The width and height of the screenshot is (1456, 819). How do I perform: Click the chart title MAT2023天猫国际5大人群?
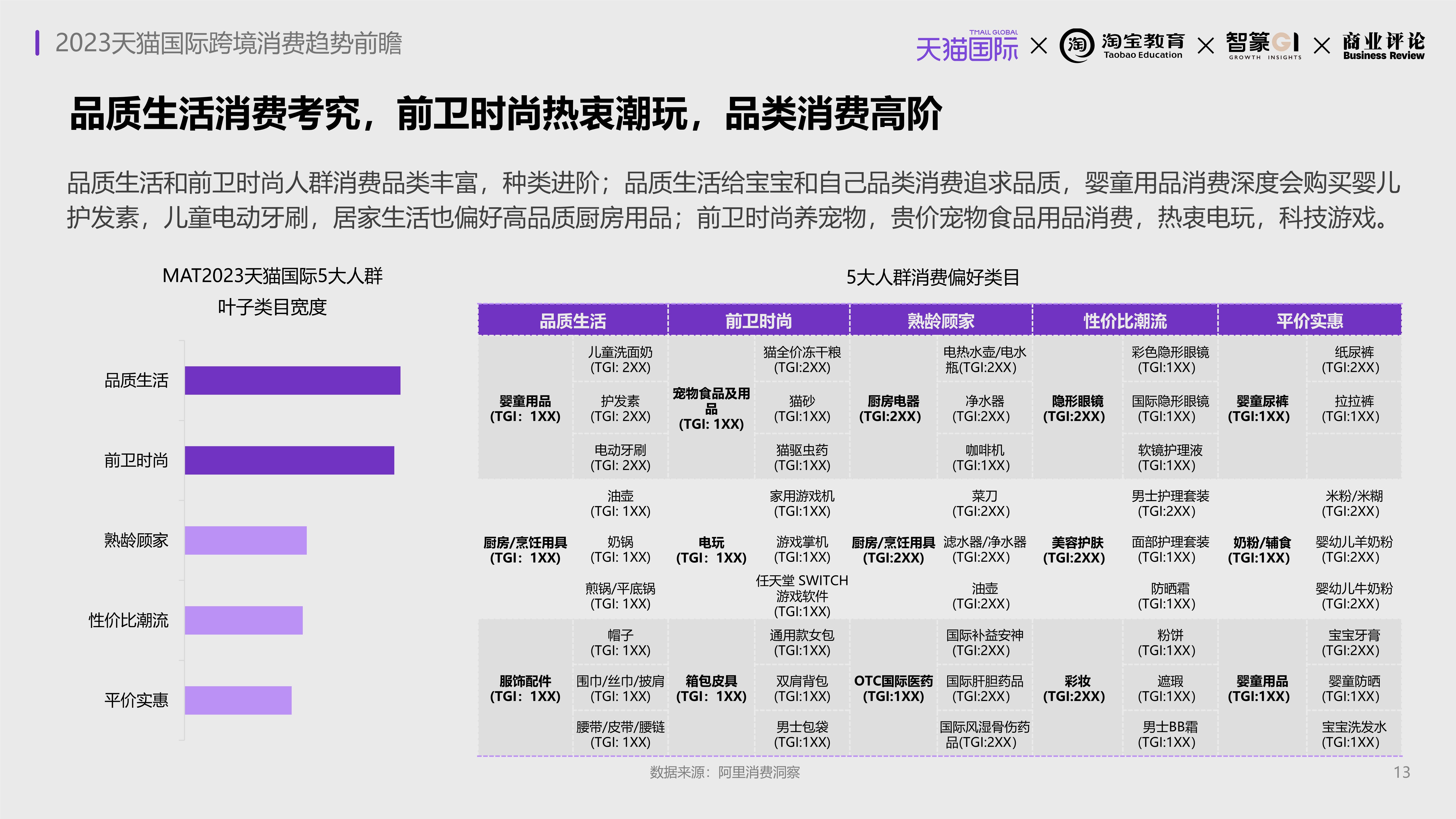click(272, 276)
